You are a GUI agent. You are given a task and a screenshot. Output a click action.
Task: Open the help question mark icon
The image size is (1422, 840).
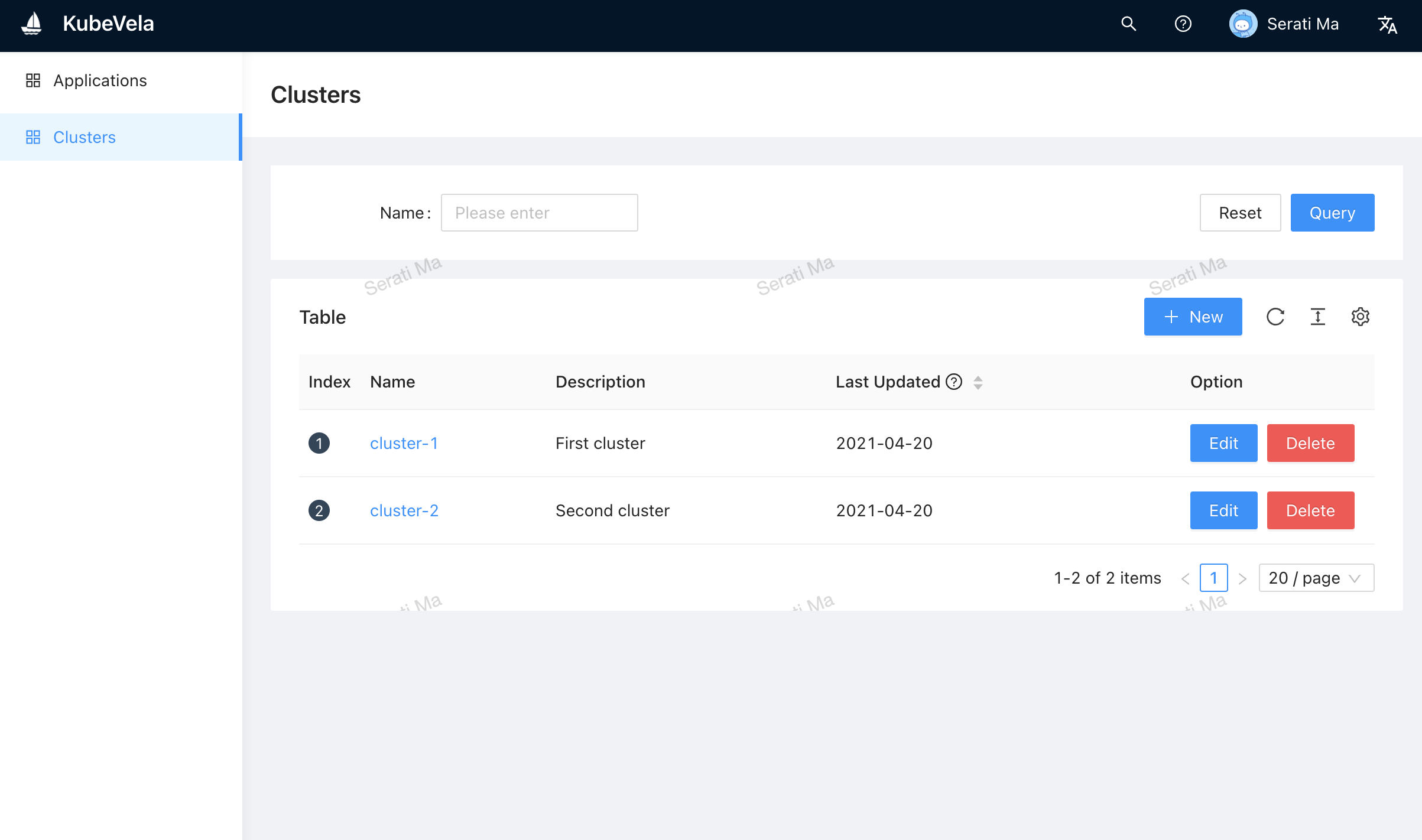(x=1183, y=24)
